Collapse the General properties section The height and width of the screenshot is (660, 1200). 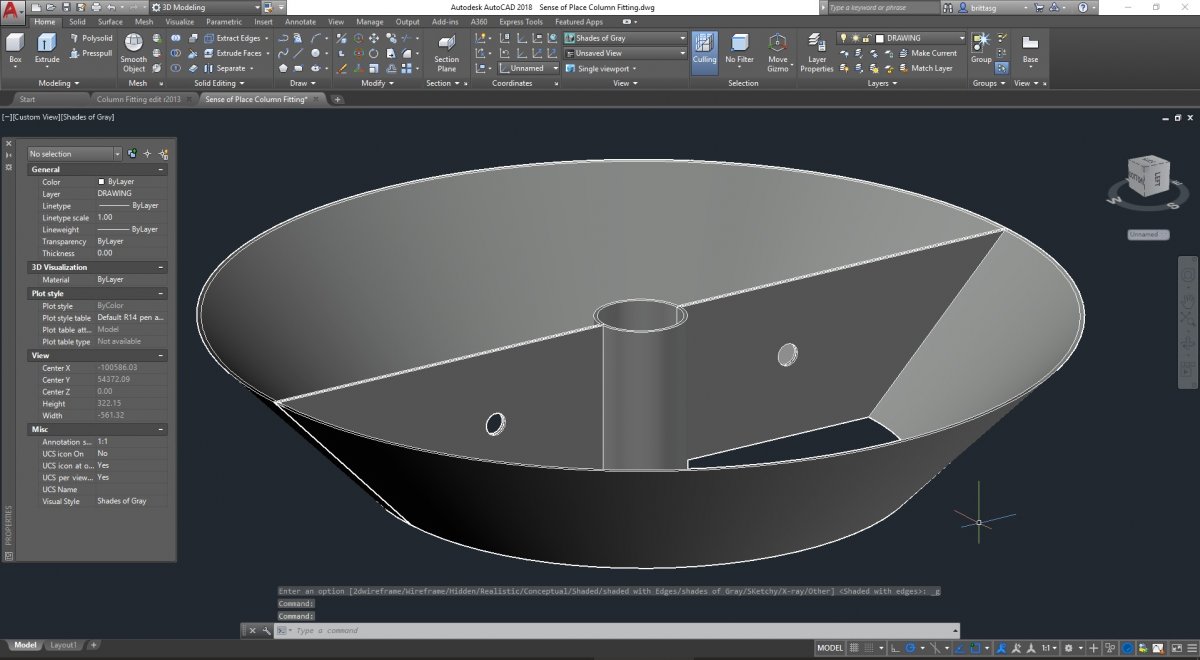tap(161, 170)
